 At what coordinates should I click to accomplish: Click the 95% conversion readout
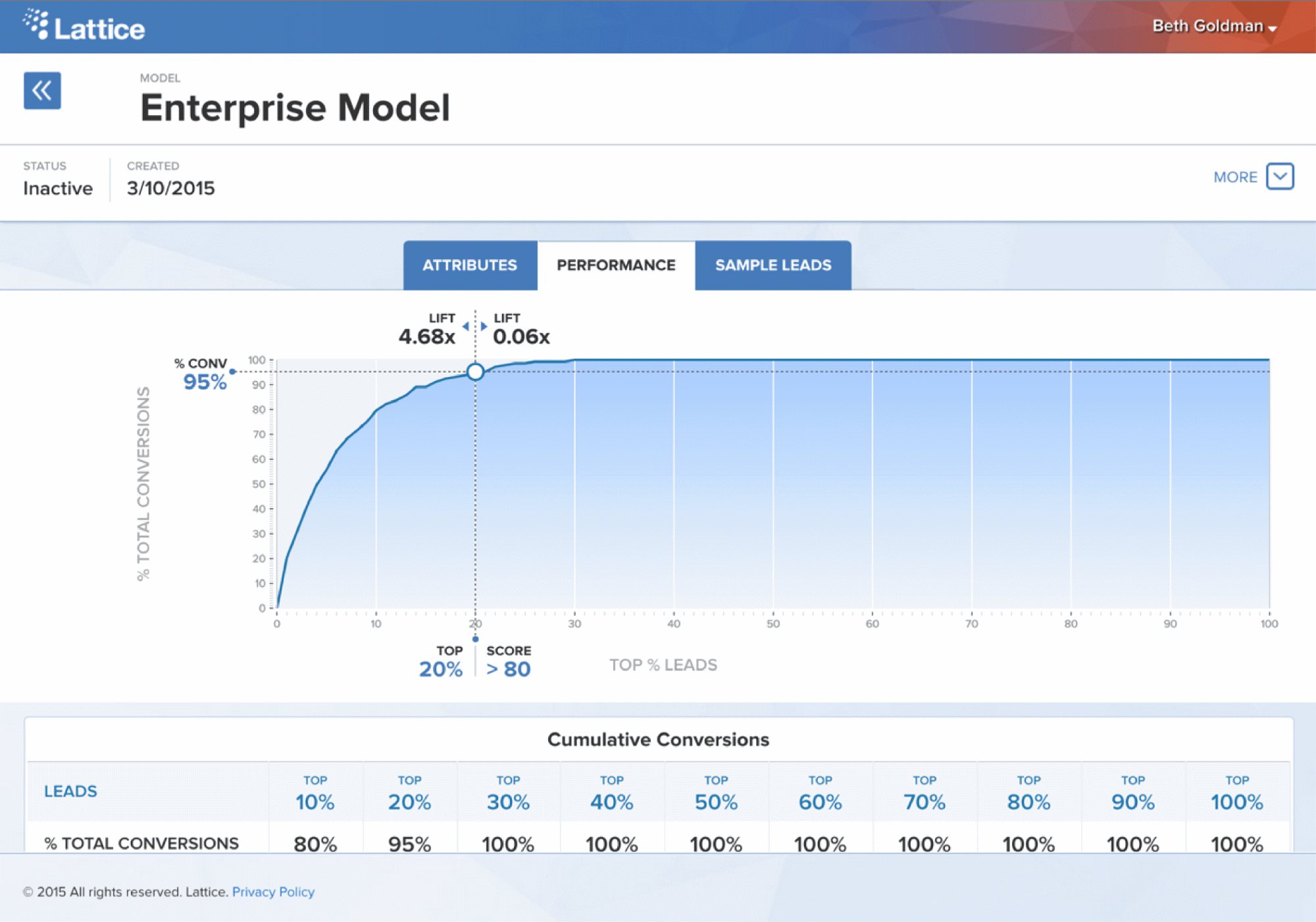[x=205, y=382]
